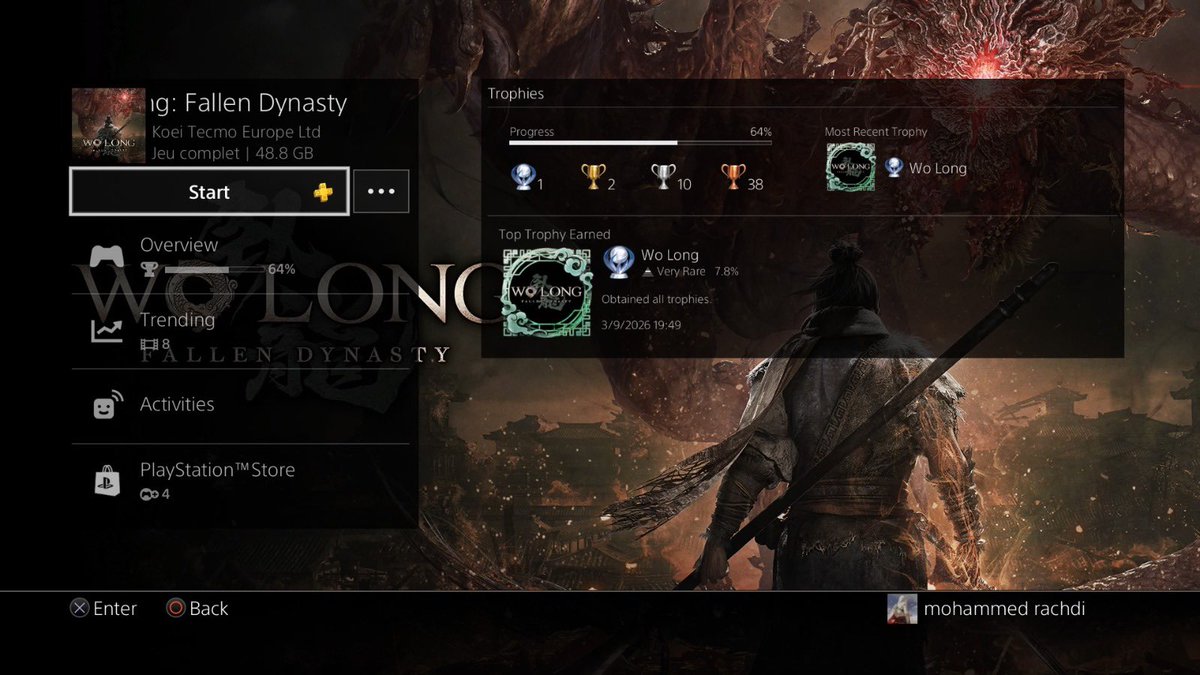Click the 'Trophies' panel heading
This screenshot has height=675, width=1200.
[516, 94]
